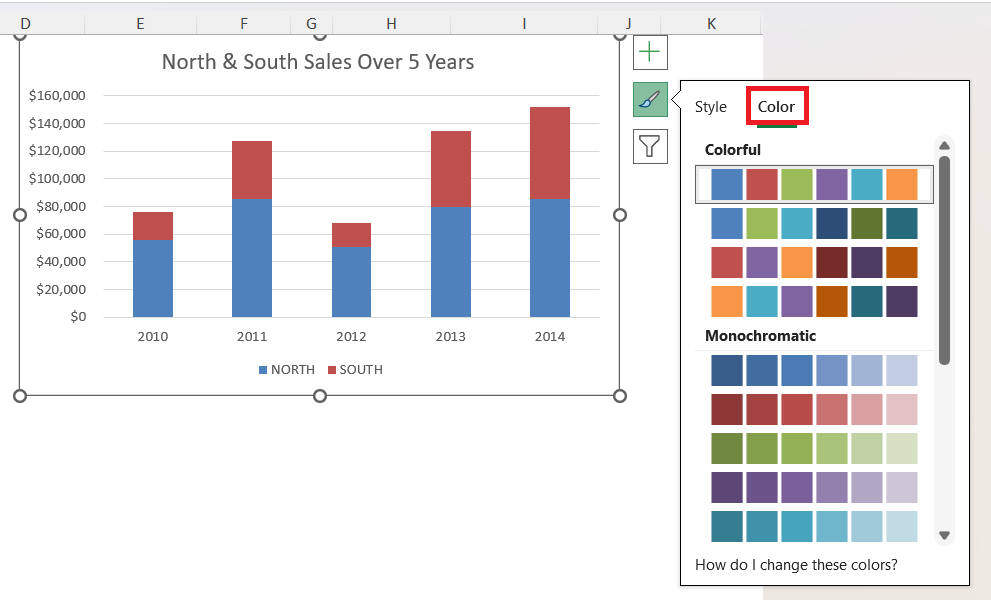
Task: Select the first Colorful palette row
Action: pos(814,184)
